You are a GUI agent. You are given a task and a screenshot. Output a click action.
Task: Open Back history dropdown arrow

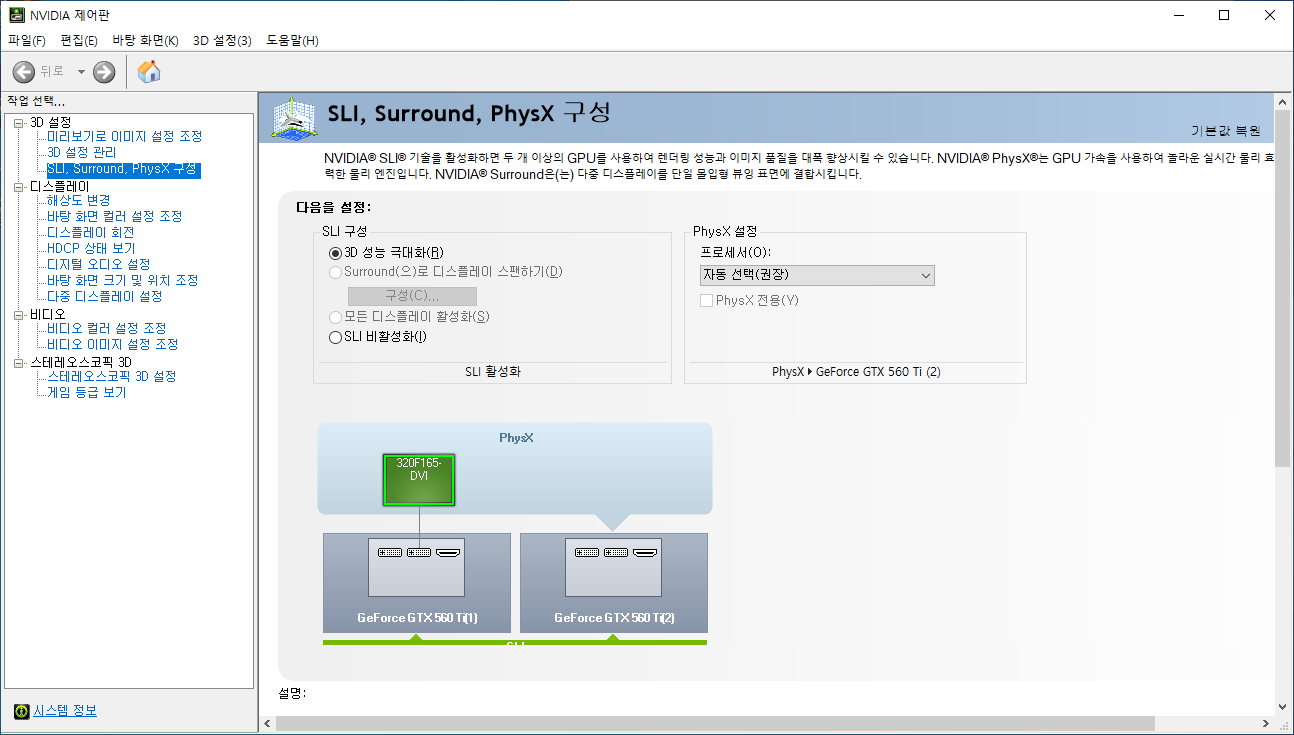coord(81,72)
